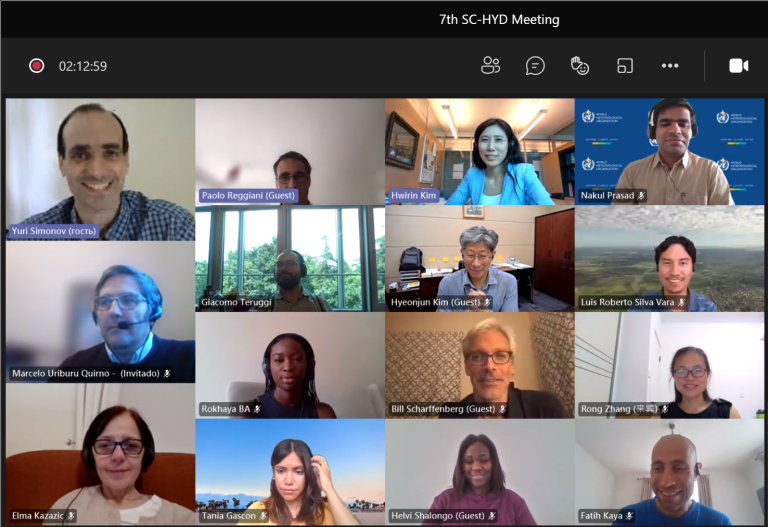Click Marcelo Uriburu Quirno's muted mic icon
Screen dimensions: 768x527
pyautogui.click(x=167, y=373)
